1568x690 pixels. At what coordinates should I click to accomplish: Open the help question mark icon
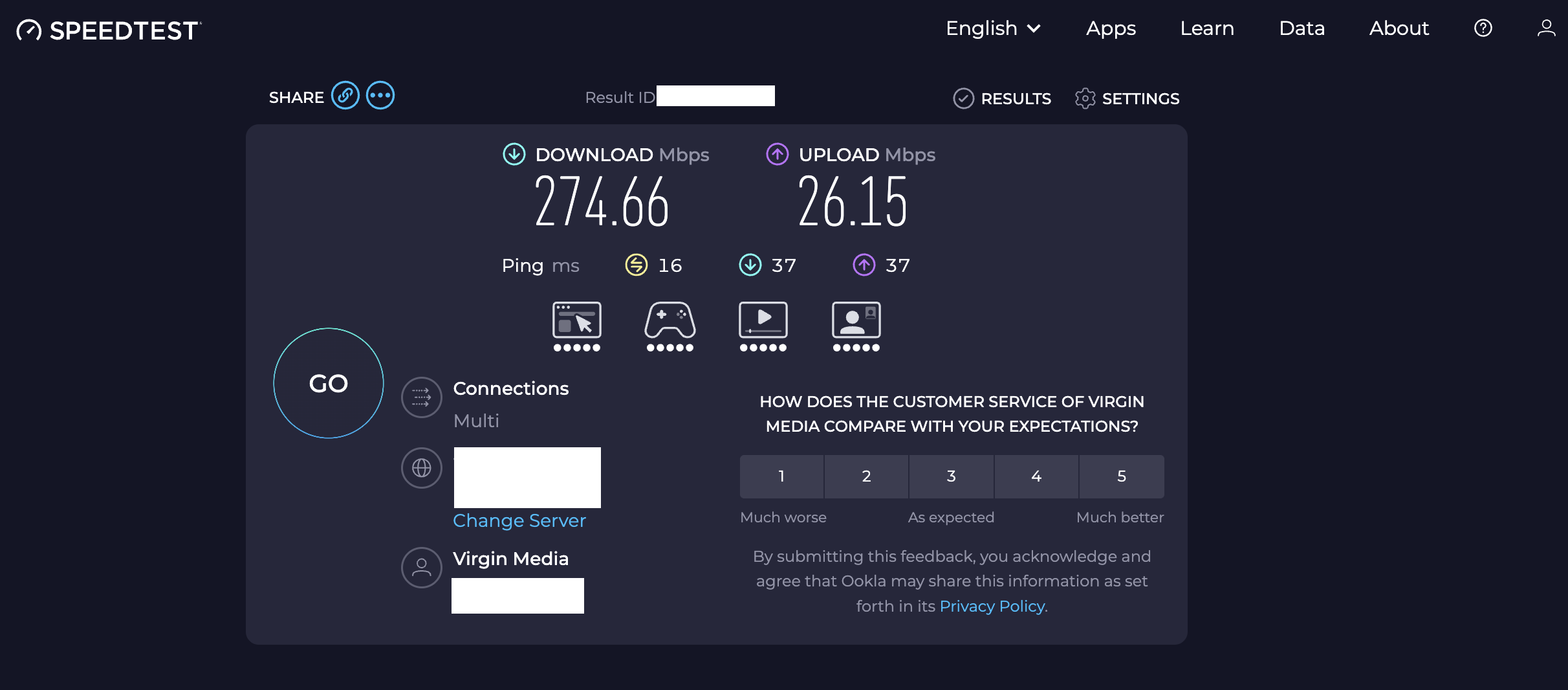[x=1483, y=28]
